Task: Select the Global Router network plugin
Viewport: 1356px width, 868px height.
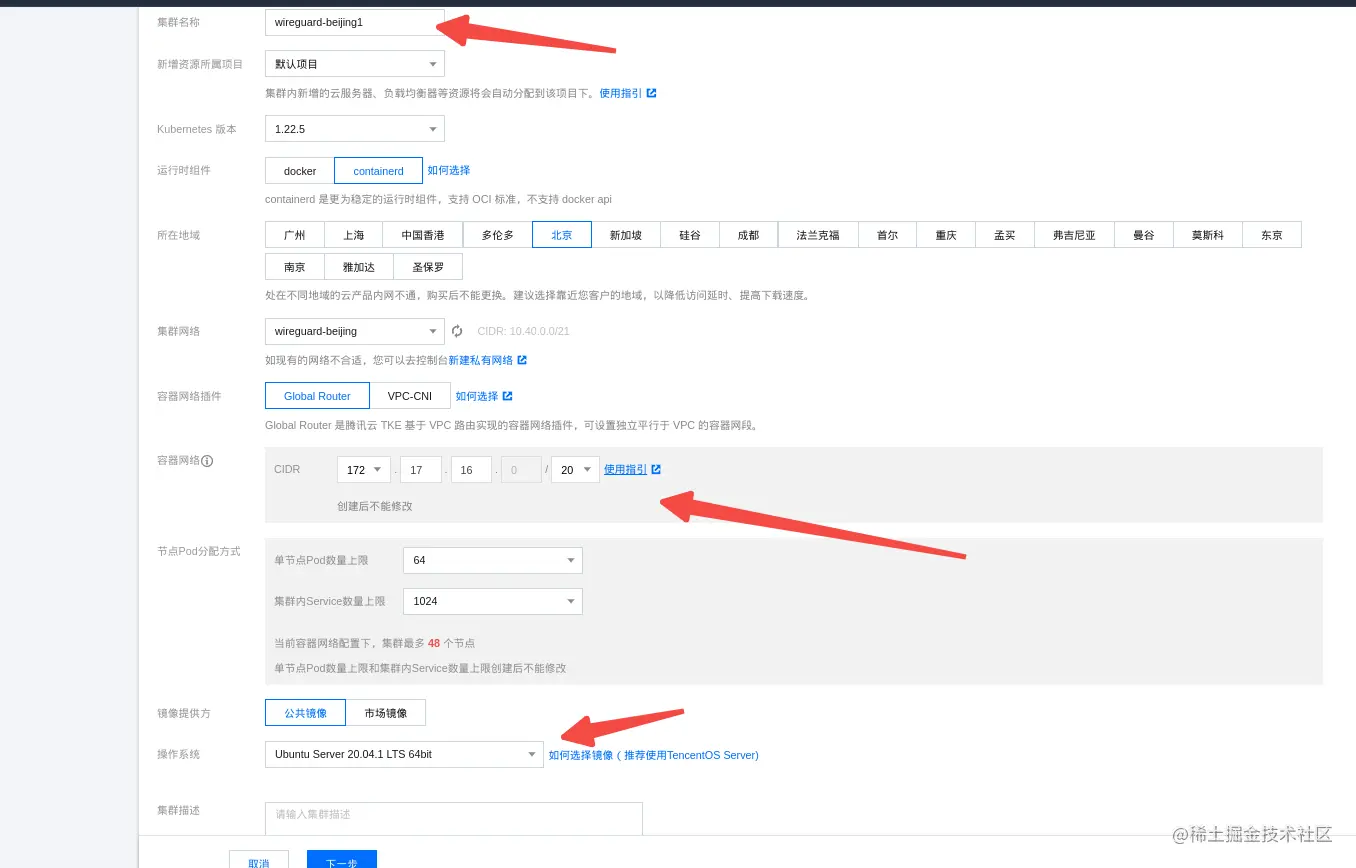Action: pyautogui.click(x=317, y=396)
